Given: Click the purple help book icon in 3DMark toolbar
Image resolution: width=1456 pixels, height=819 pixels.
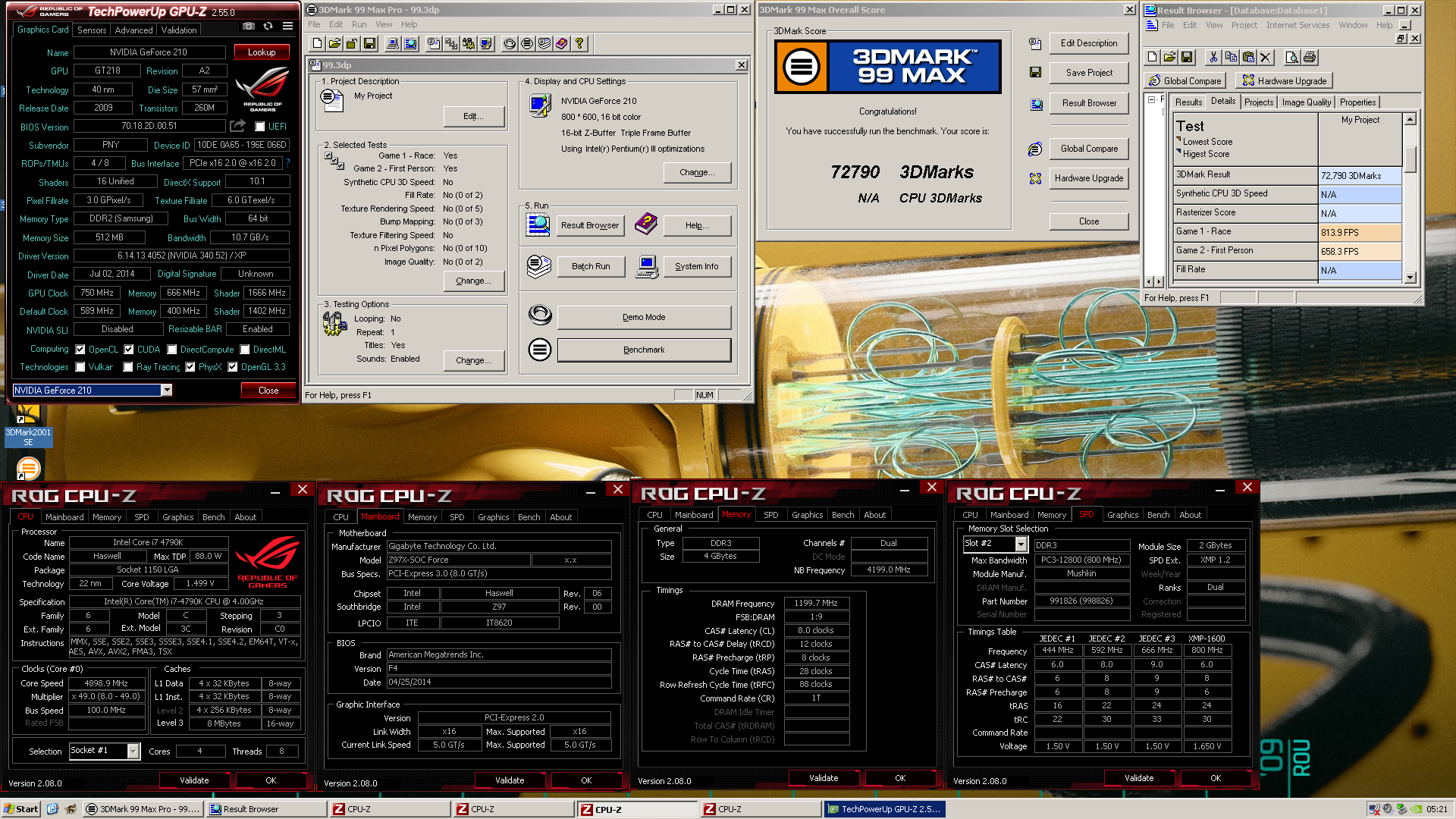Looking at the screenshot, I should click(x=562, y=44).
